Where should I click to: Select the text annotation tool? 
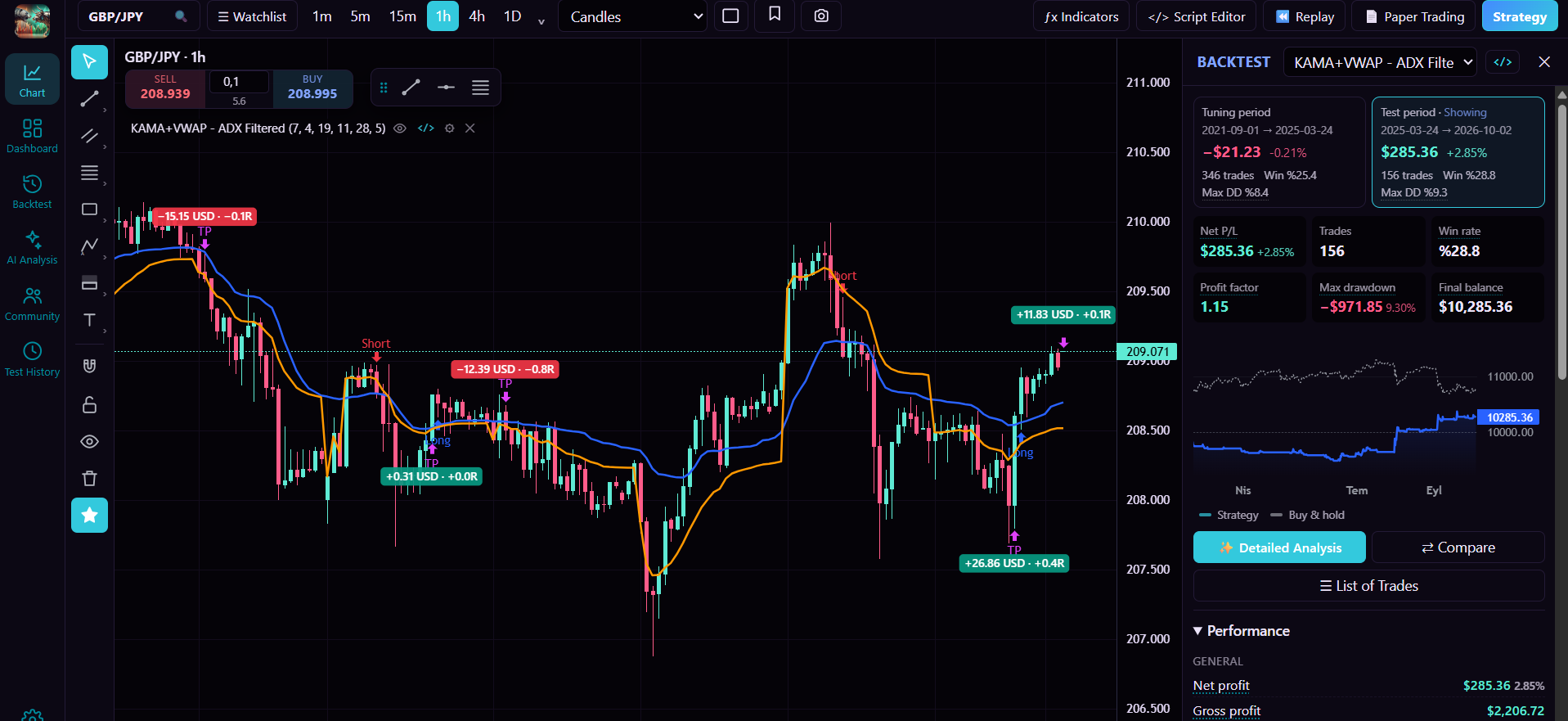click(89, 320)
